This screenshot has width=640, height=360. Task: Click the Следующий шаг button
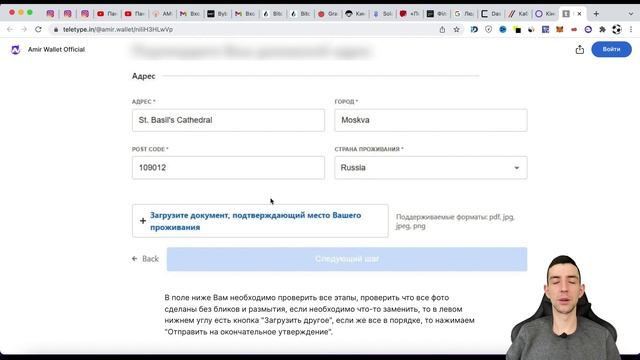pos(347,259)
